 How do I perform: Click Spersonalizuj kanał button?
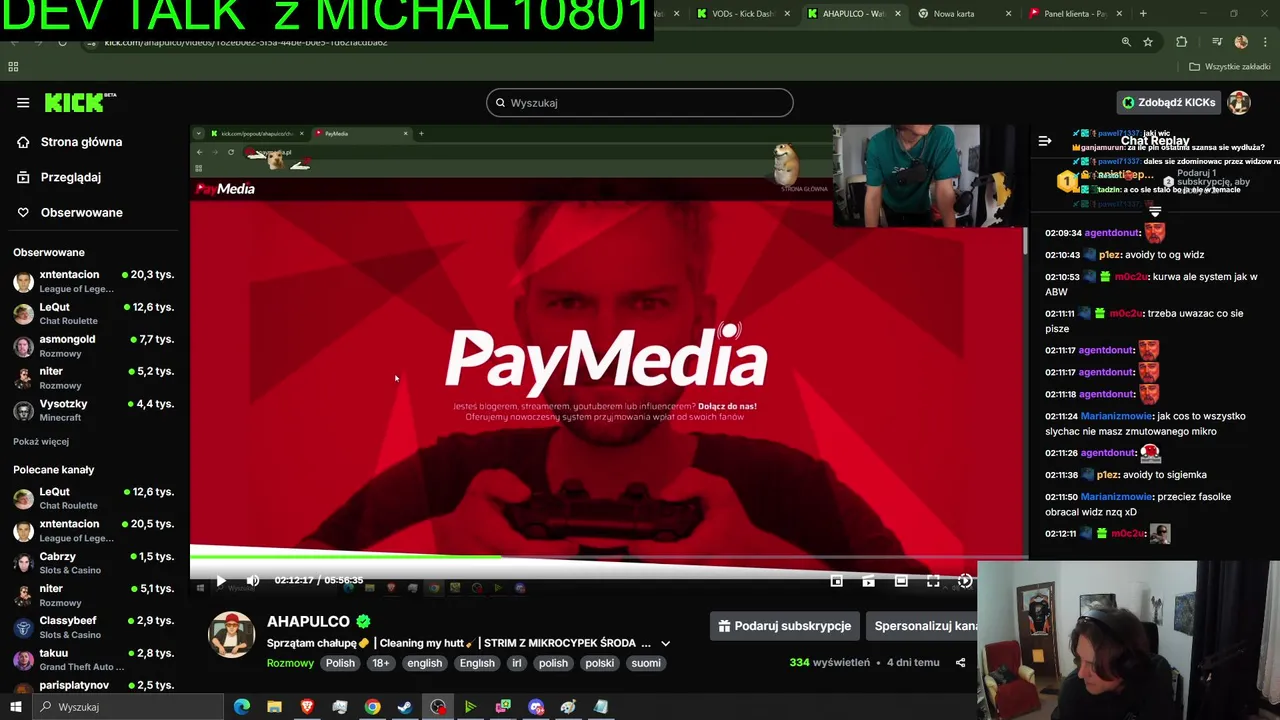[921, 626]
